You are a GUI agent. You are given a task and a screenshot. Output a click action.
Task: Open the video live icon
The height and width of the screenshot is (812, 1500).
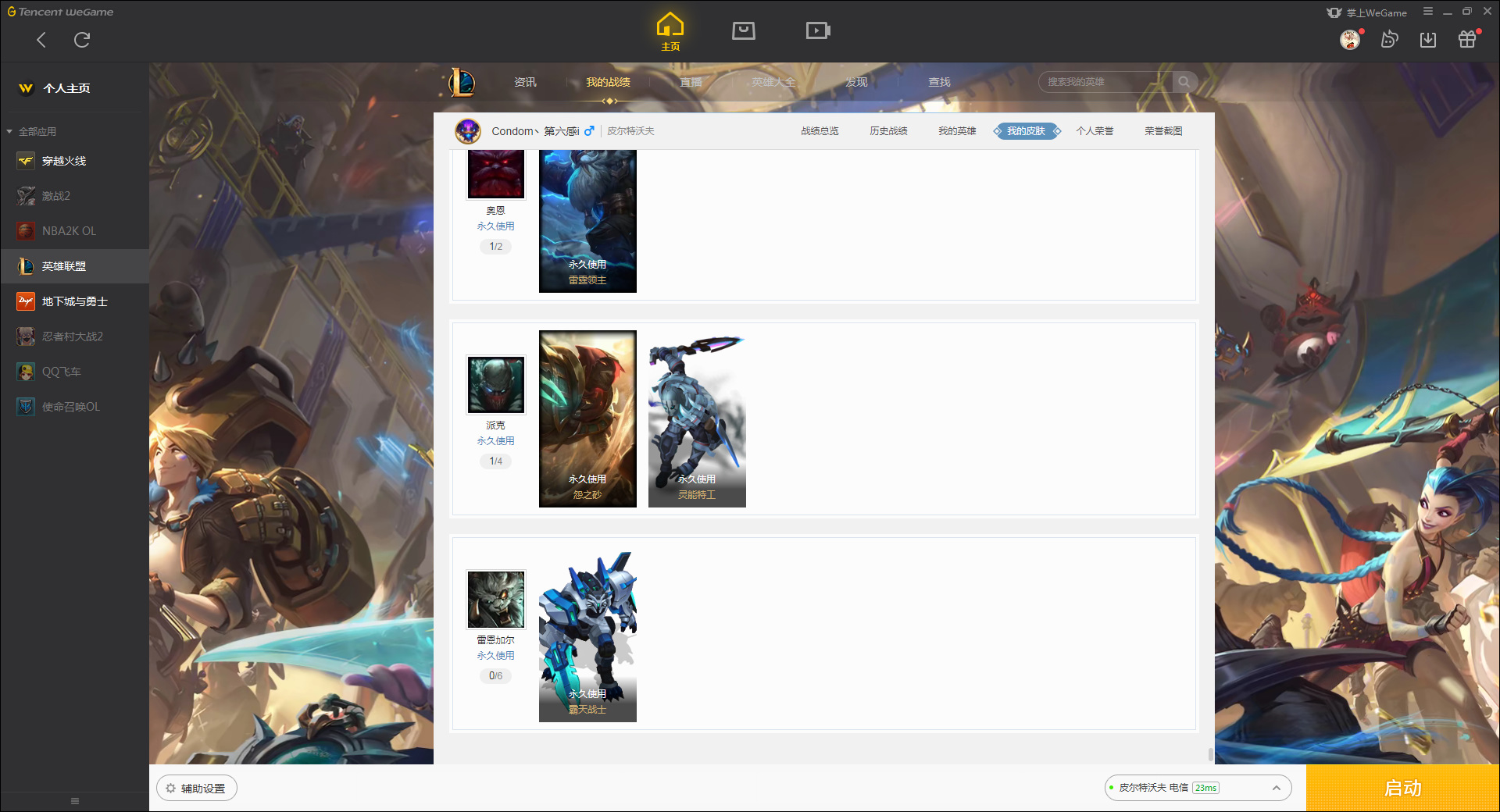click(x=818, y=30)
